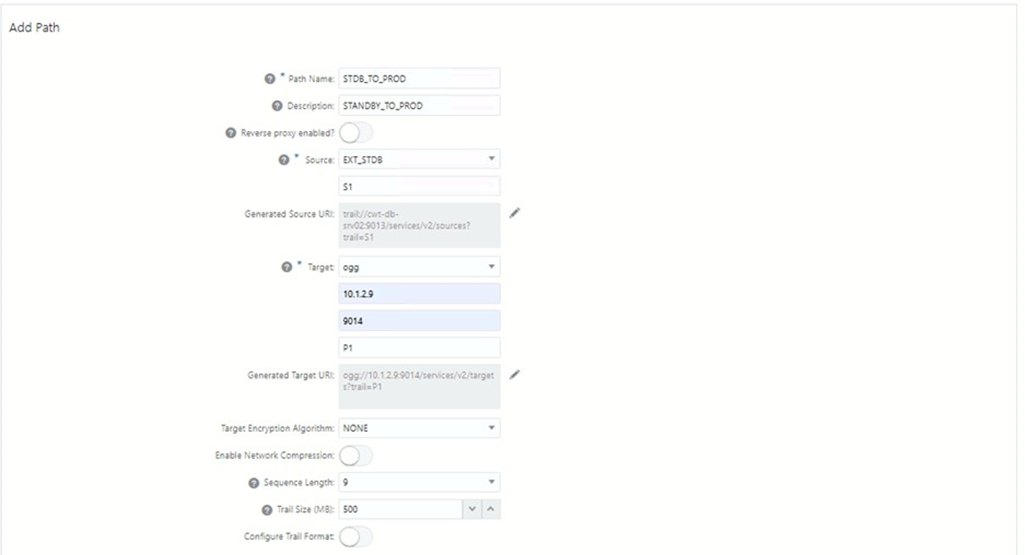Click the Generated Source URI text box
1025x555 pixels.
coord(419,225)
